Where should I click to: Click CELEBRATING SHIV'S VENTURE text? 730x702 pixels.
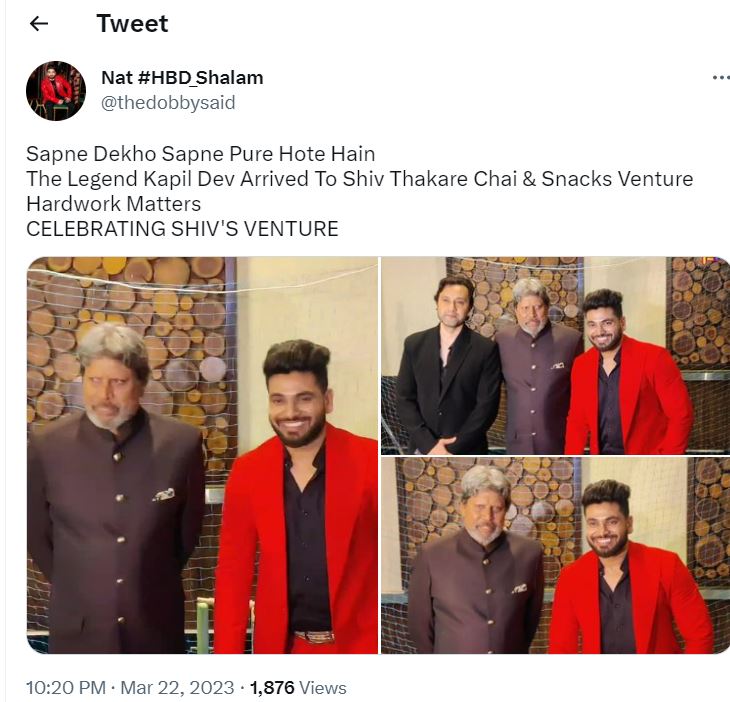[182, 229]
